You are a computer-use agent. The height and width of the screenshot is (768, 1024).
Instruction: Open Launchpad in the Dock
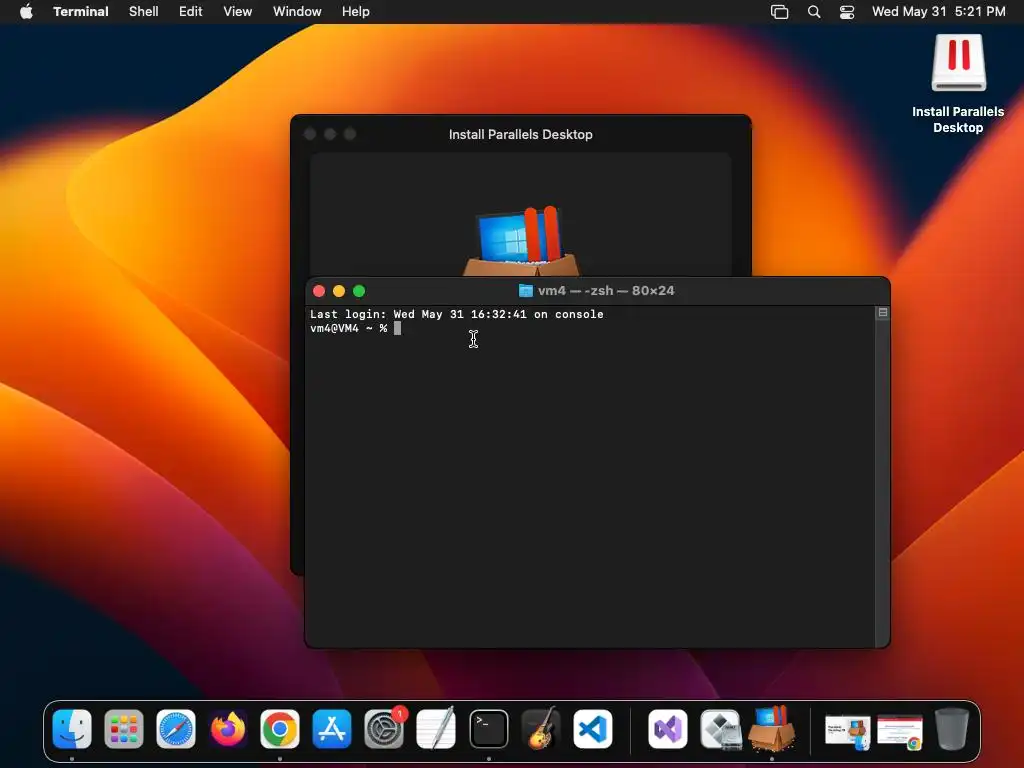(123, 729)
